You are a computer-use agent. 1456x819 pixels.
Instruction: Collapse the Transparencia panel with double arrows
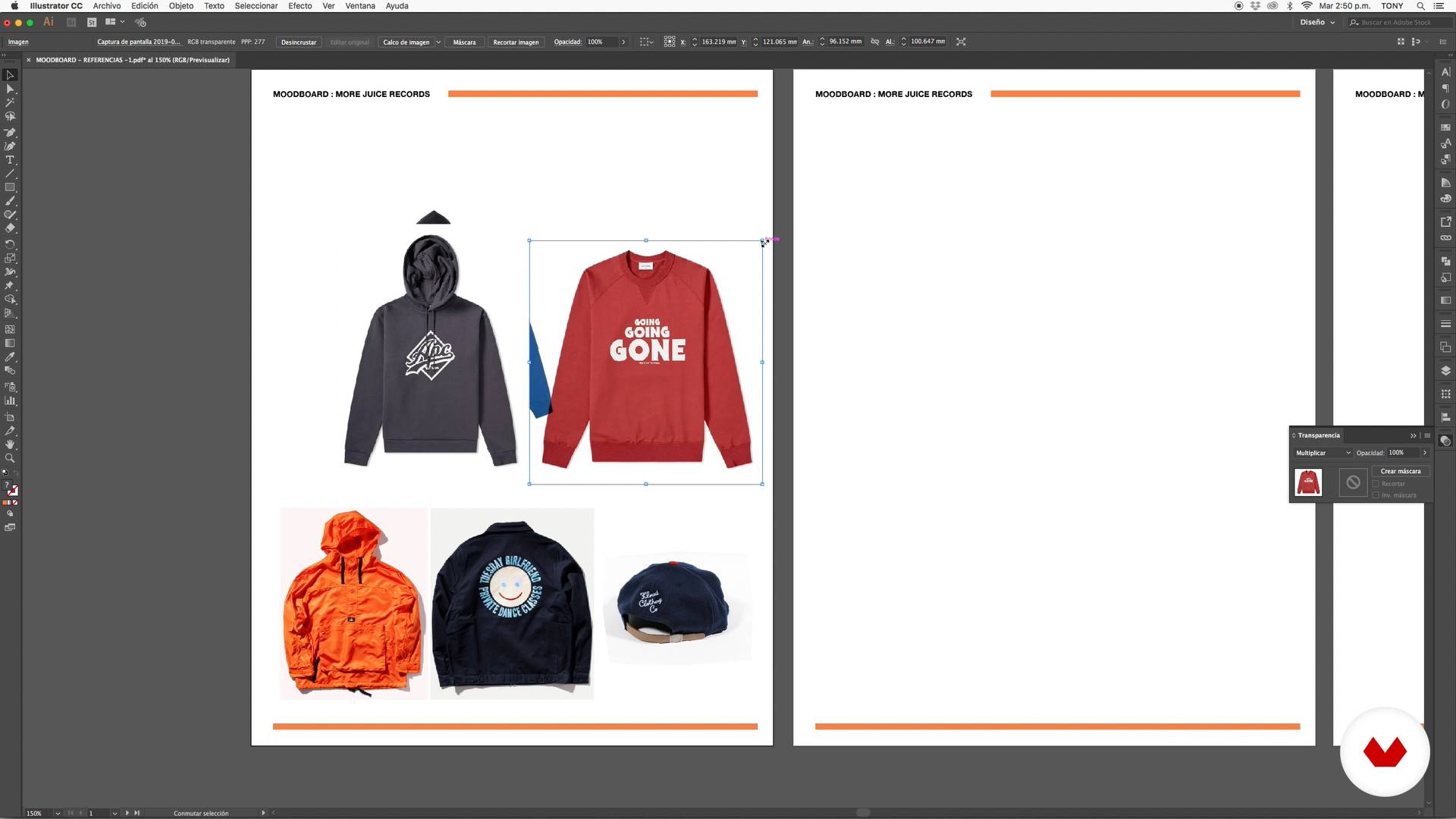coord(1413,435)
